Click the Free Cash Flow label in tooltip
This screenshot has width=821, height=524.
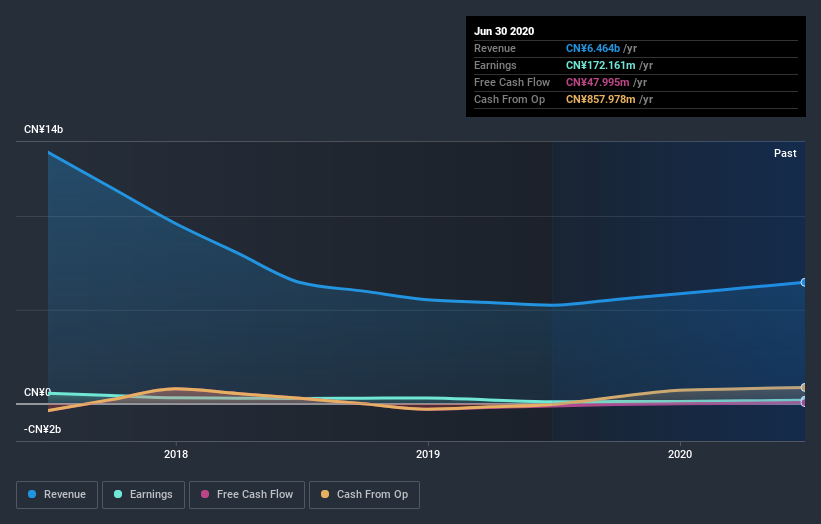coord(512,82)
